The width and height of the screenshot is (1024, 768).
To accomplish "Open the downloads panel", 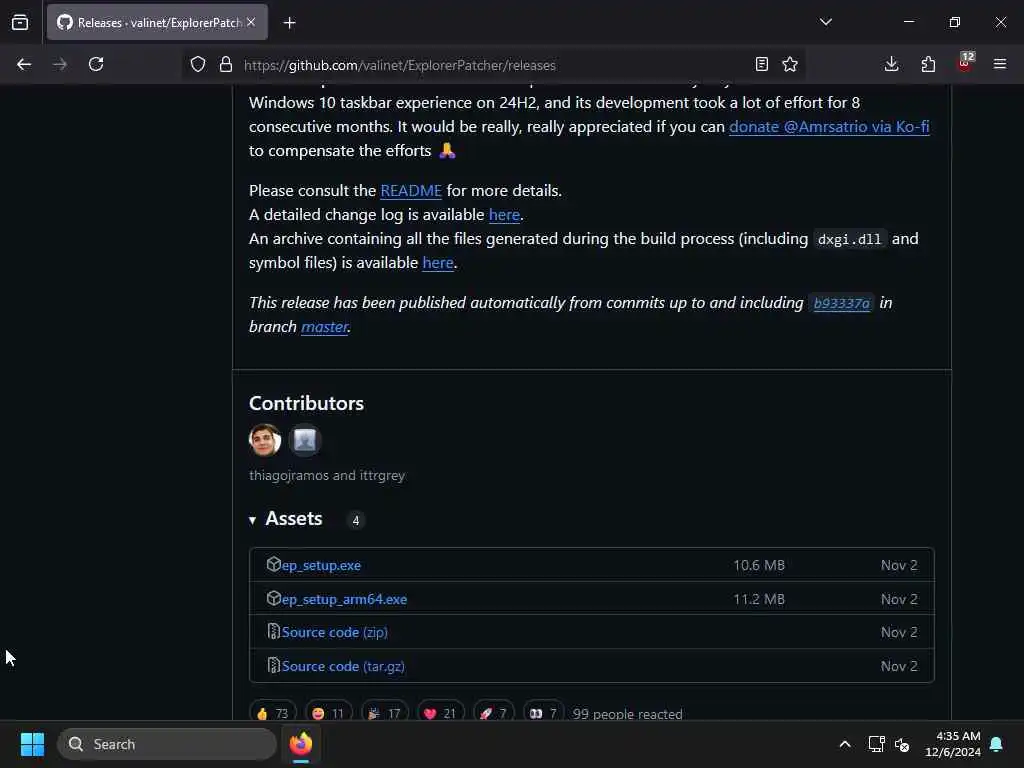I will coord(891,64).
